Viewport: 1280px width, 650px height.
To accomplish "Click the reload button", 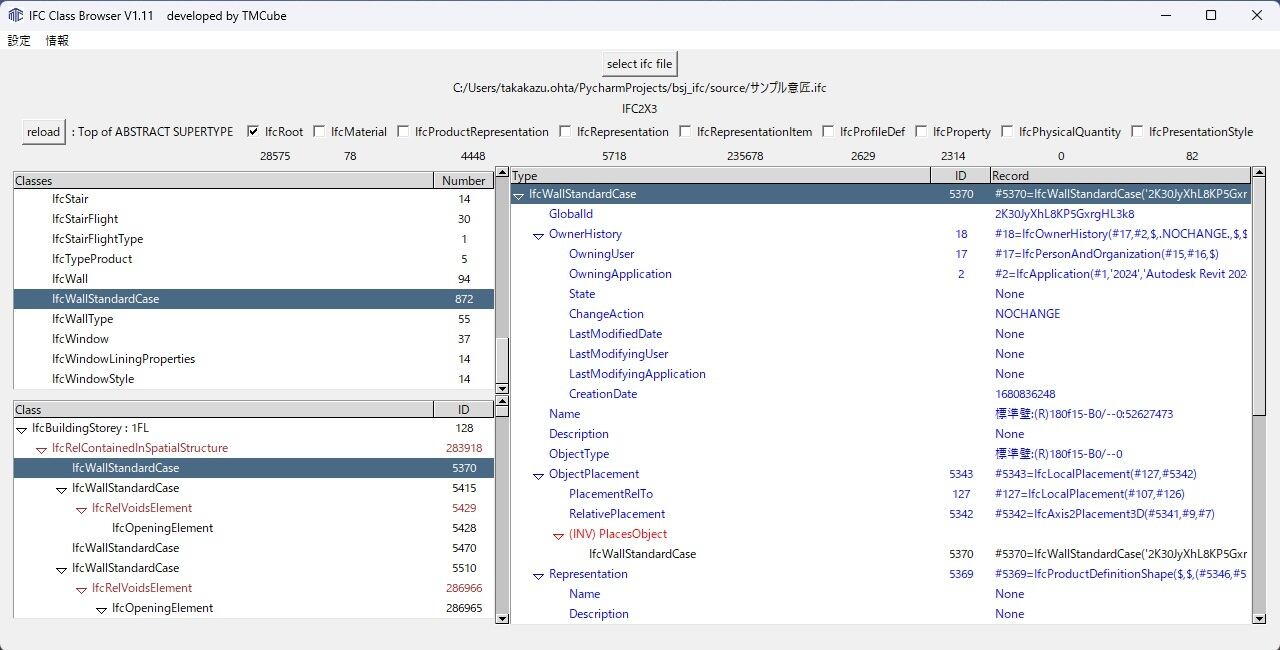I will coord(43,131).
